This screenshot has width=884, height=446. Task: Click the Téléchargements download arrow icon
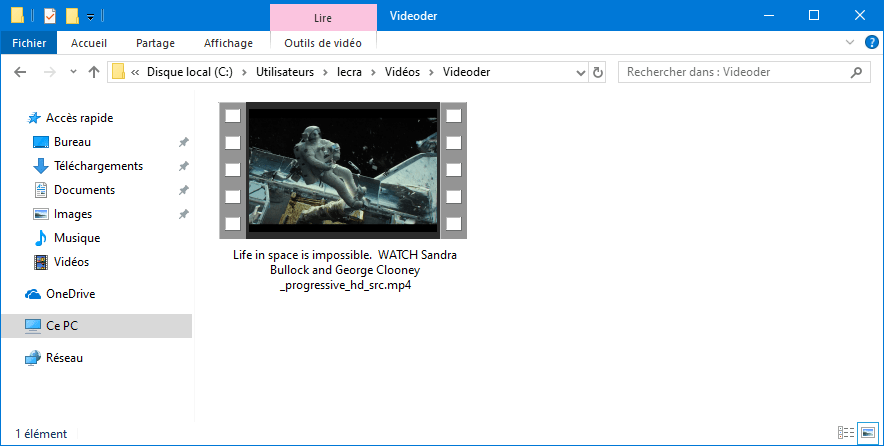41,166
